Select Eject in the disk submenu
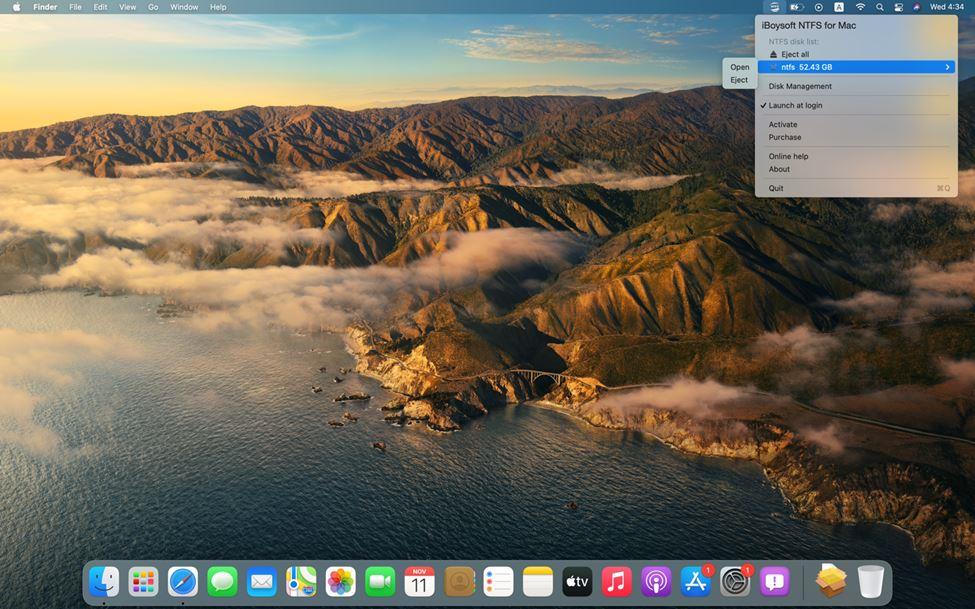This screenshot has width=975, height=609. click(739, 80)
